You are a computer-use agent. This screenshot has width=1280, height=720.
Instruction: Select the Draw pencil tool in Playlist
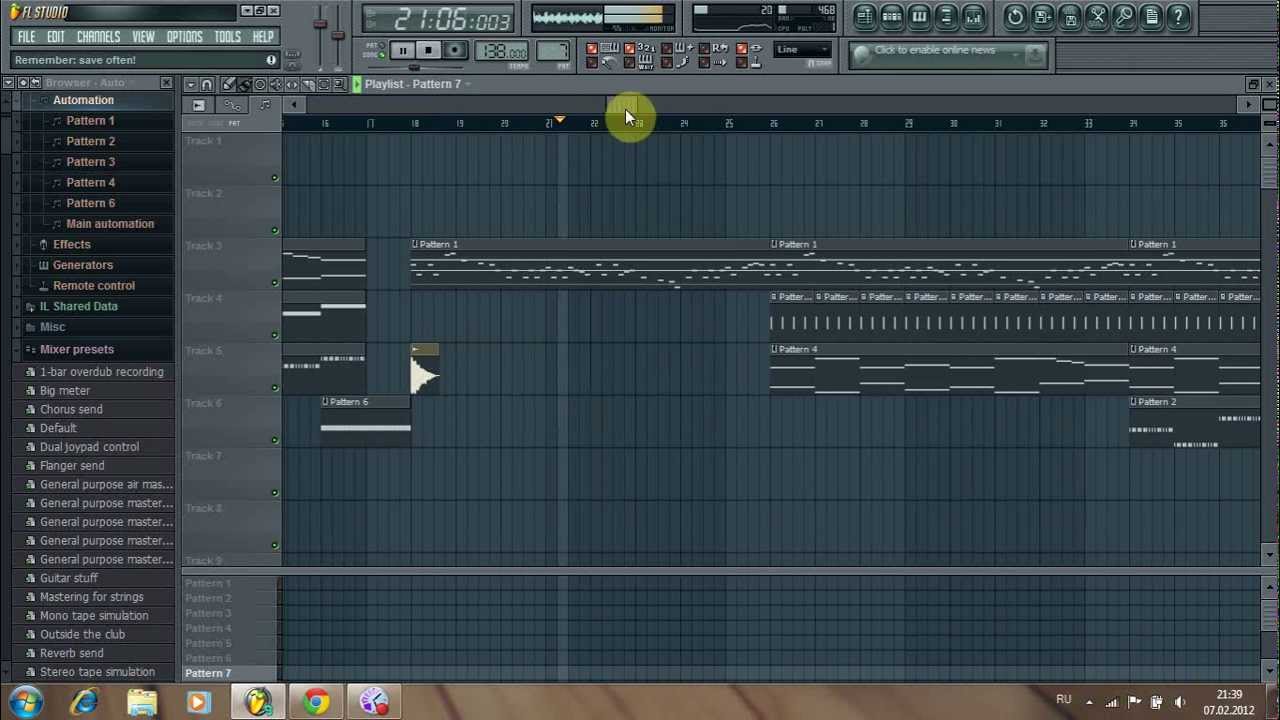pos(229,85)
